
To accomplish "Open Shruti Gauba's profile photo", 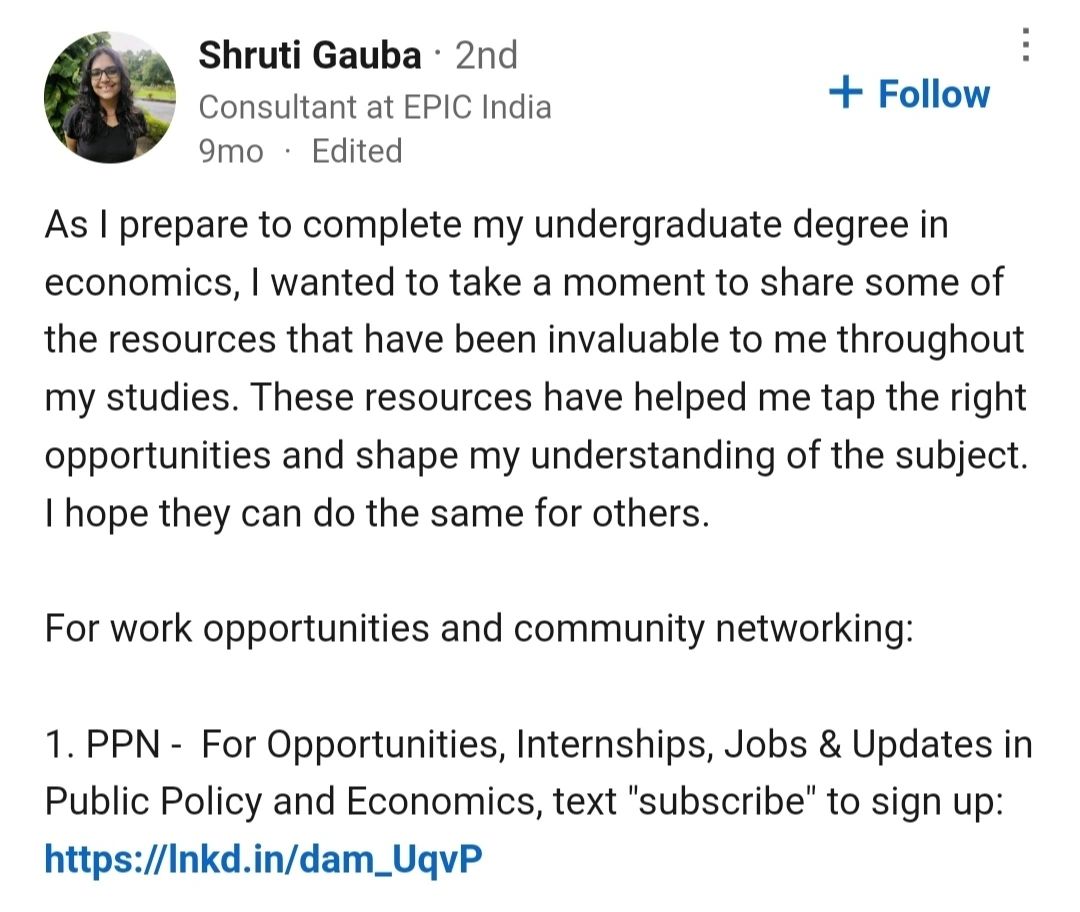I will [x=110, y=97].
